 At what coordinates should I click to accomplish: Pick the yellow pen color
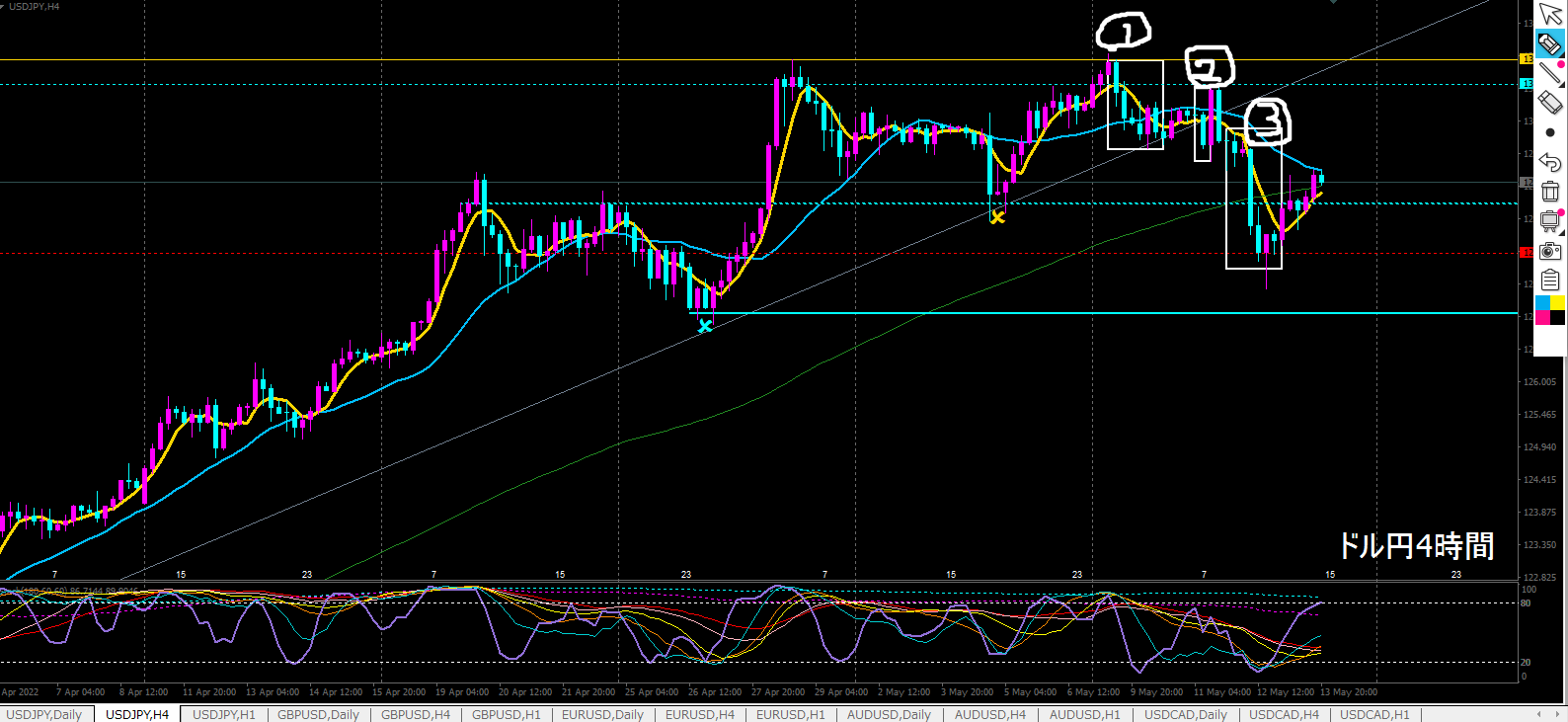tap(1557, 303)
